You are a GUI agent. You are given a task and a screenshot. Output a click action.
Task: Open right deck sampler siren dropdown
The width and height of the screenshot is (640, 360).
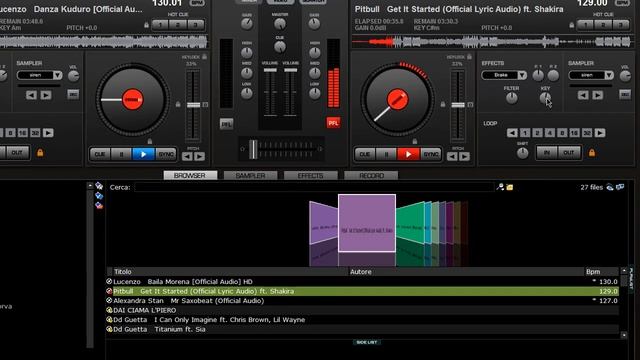tap(609, 75)
